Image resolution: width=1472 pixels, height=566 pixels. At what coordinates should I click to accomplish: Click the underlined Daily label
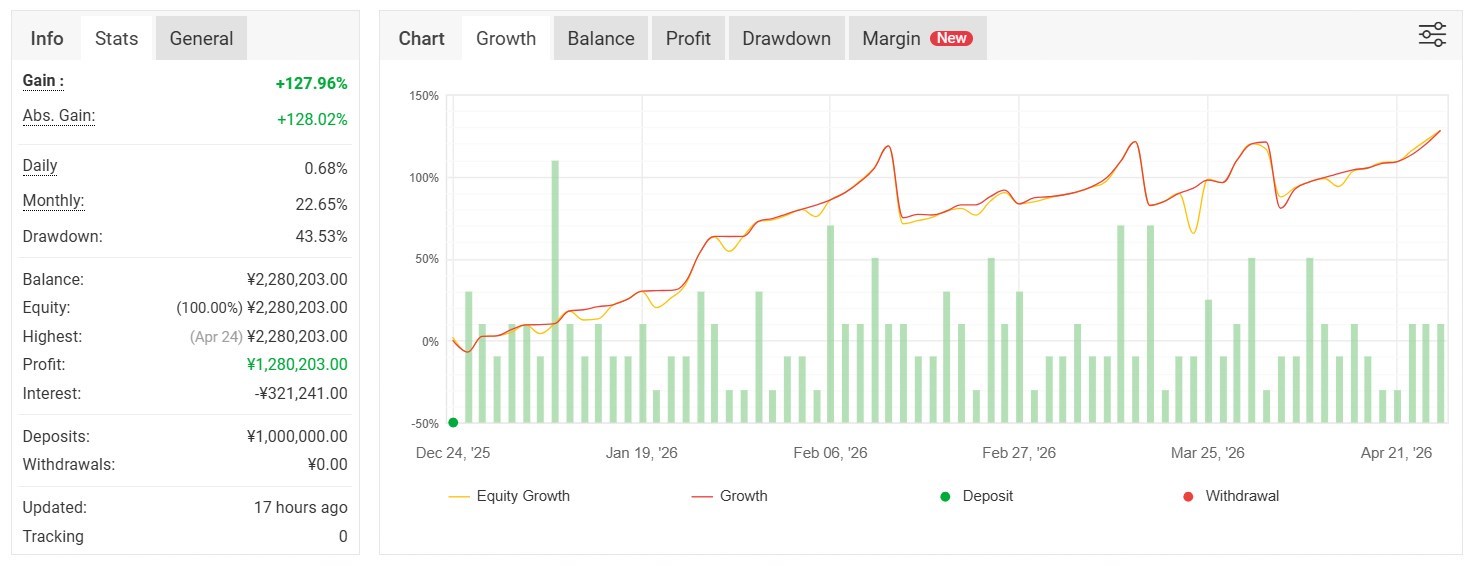40,166
